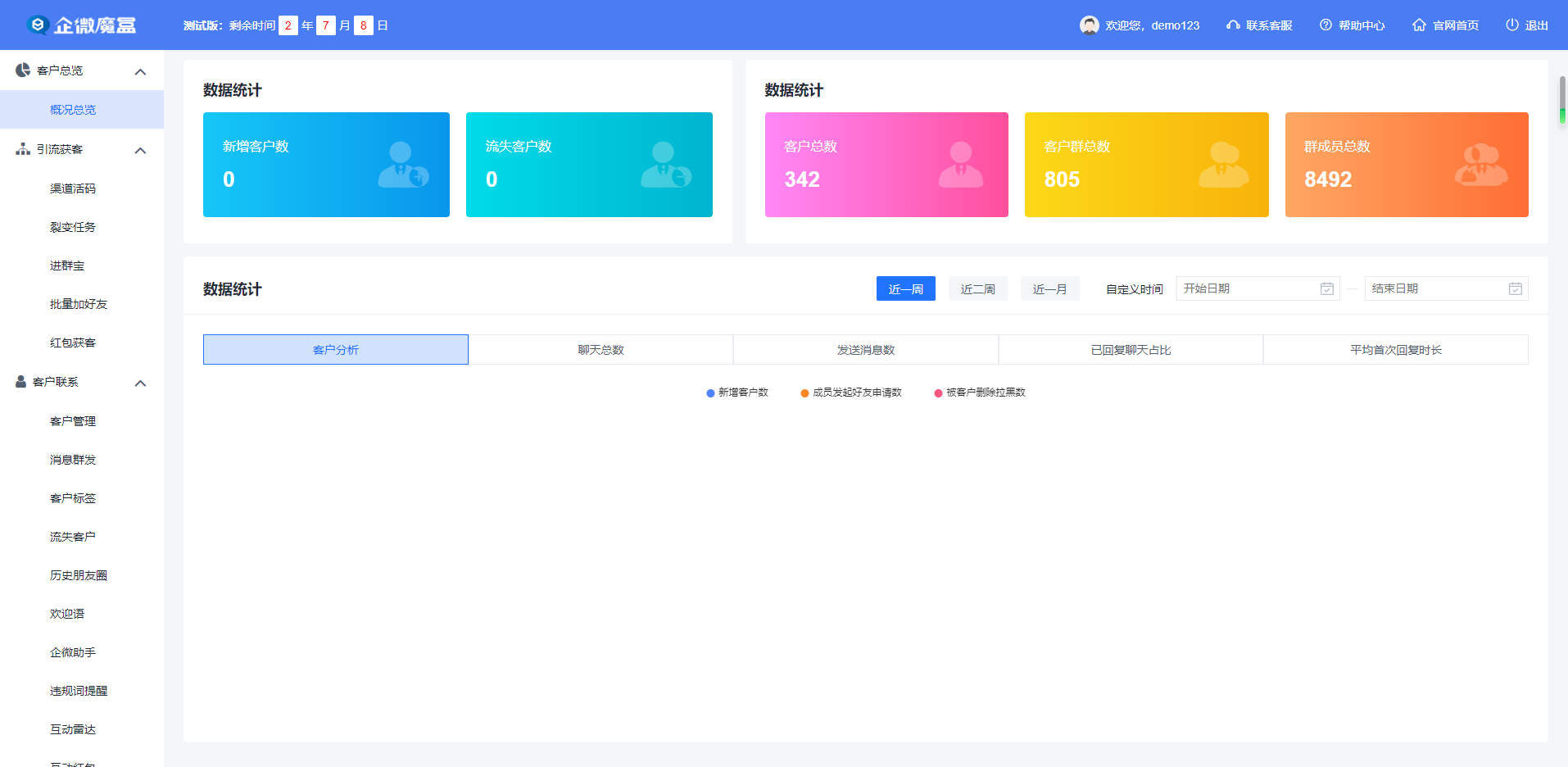Open 概况总览 in the sidebar
This screenshot has height=767, width=1568.
tap(82, 110)
